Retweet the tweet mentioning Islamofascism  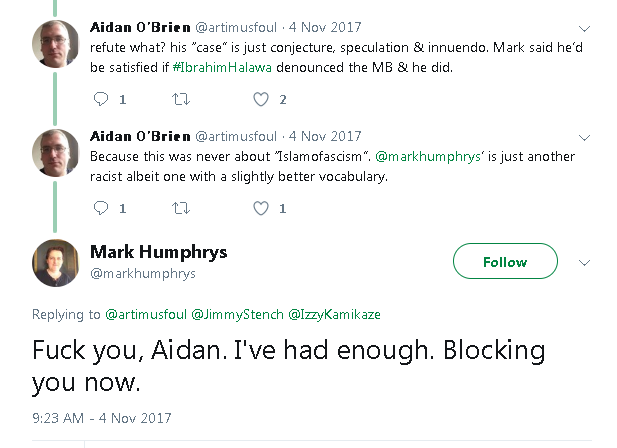[x=180, y=208]
